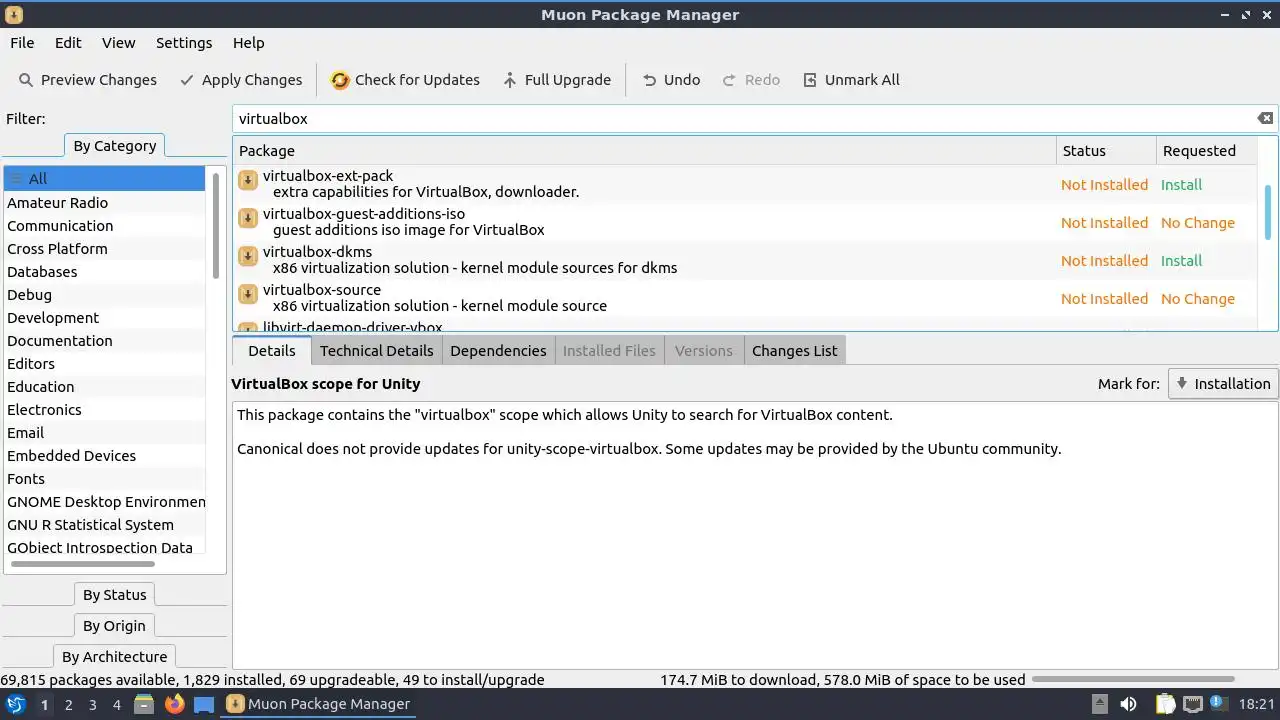1280x720 pixels.
Task: Click the network tray icon
Action: [x=1193, y=704]
